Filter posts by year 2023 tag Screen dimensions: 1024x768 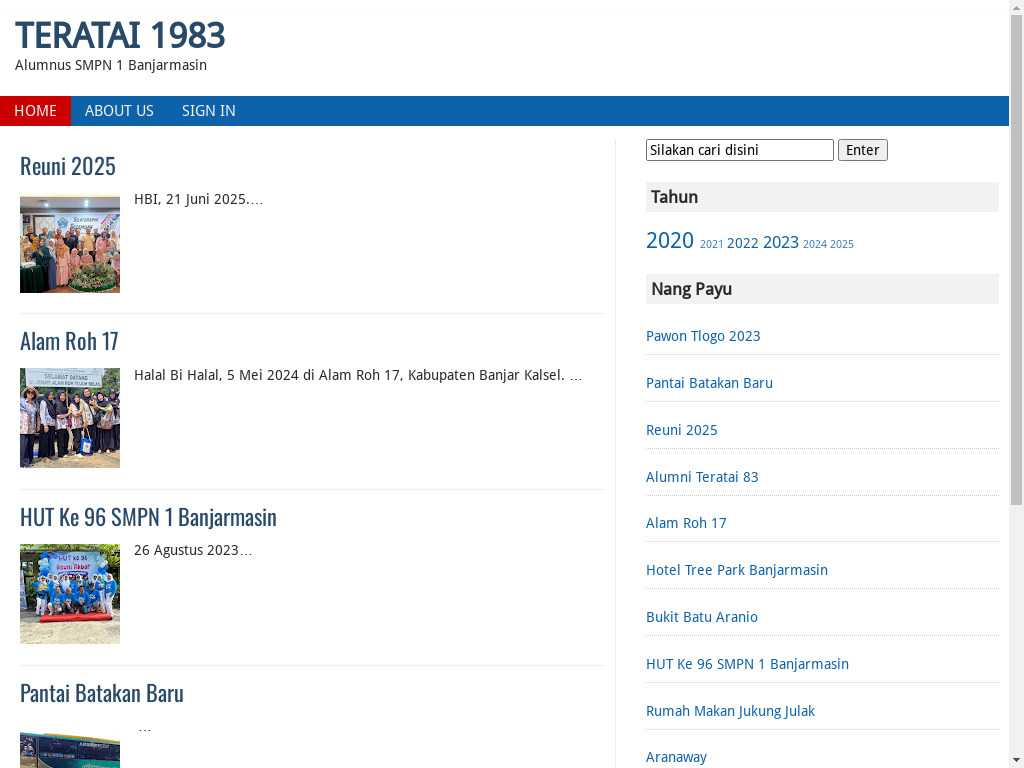click(x=780, y=242)
